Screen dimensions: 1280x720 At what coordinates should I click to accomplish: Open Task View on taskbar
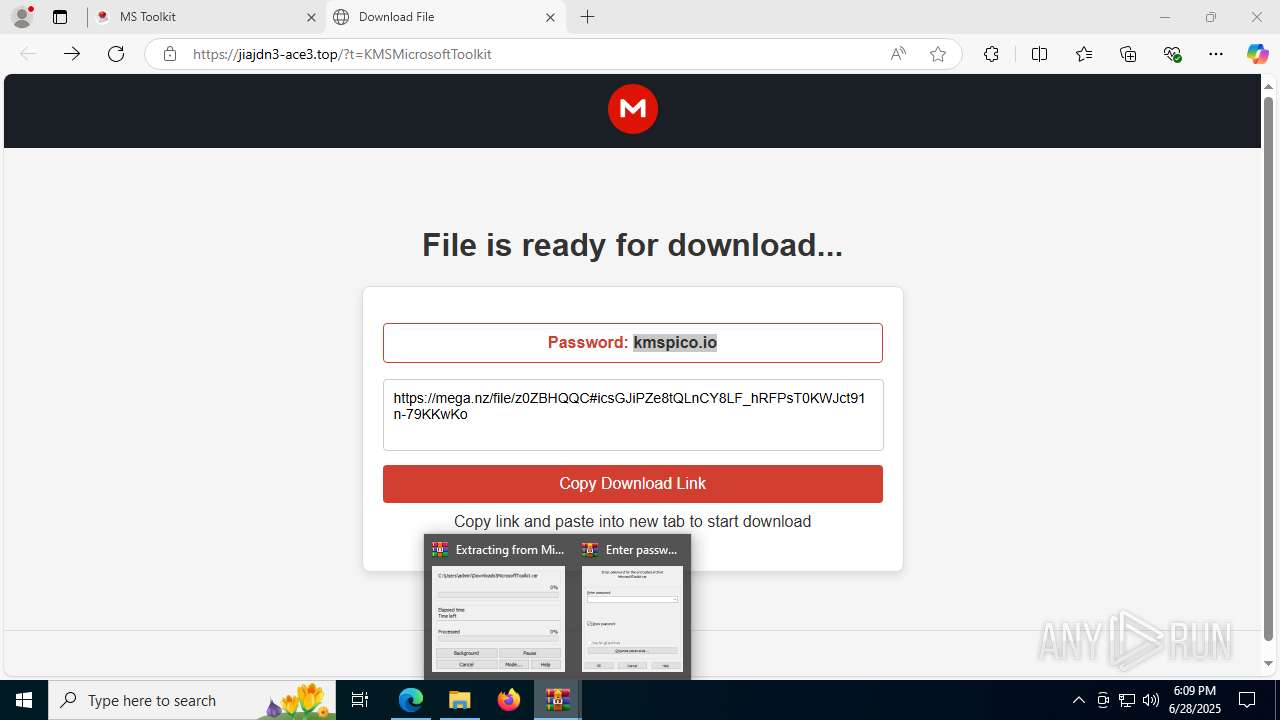pos(360,700)
